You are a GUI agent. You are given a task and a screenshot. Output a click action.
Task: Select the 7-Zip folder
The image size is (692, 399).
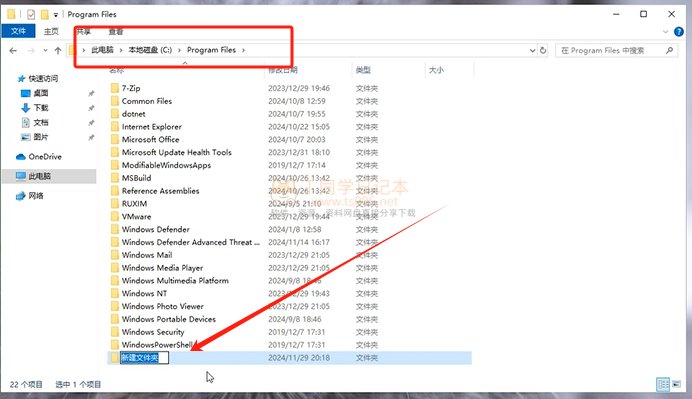point(131,88)
